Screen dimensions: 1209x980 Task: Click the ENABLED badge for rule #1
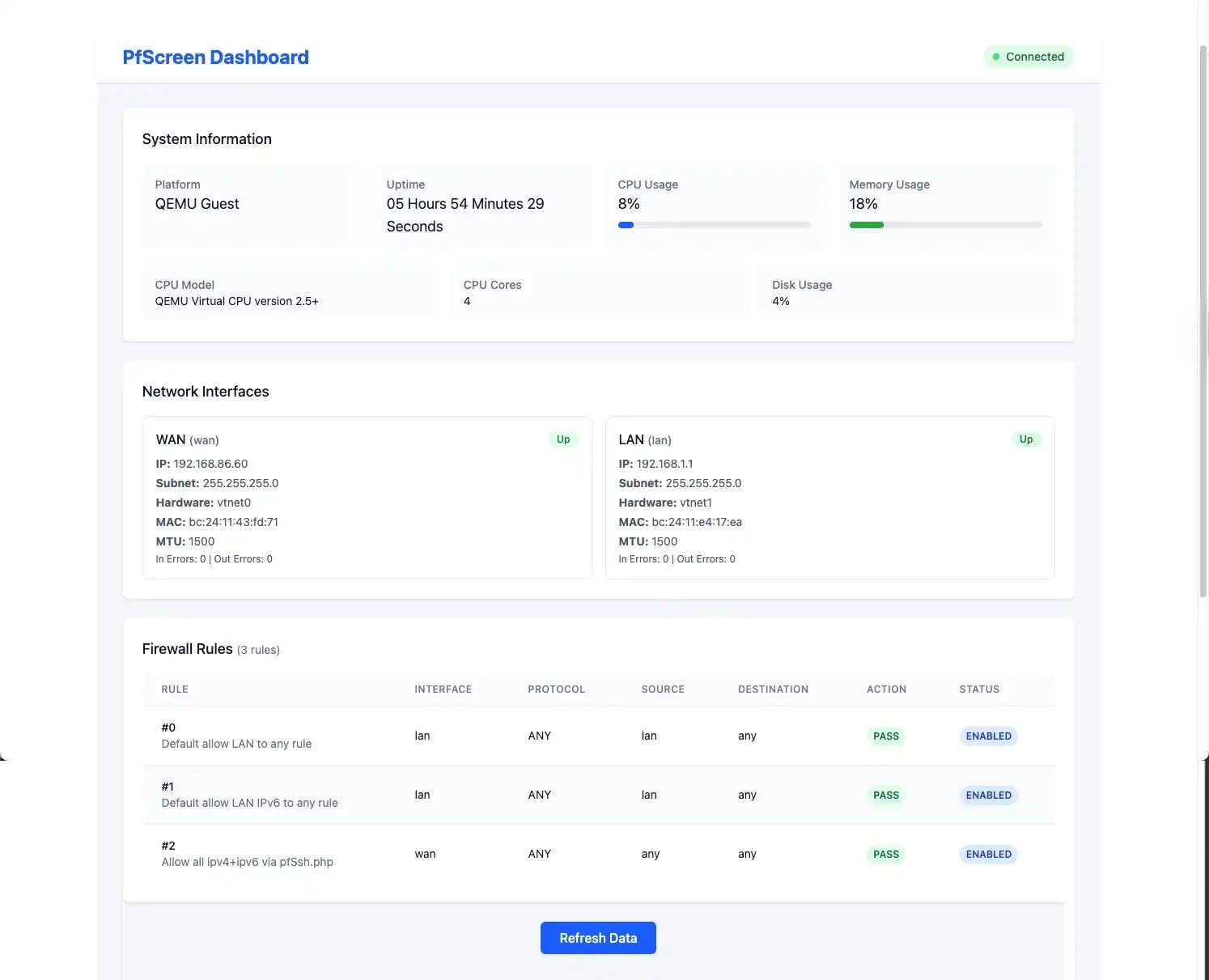(988, 795)
